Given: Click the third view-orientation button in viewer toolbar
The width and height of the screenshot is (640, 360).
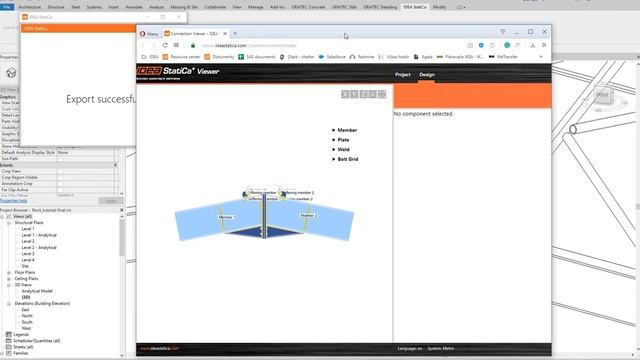Looking at the screenshot, I should pos(363,94).
